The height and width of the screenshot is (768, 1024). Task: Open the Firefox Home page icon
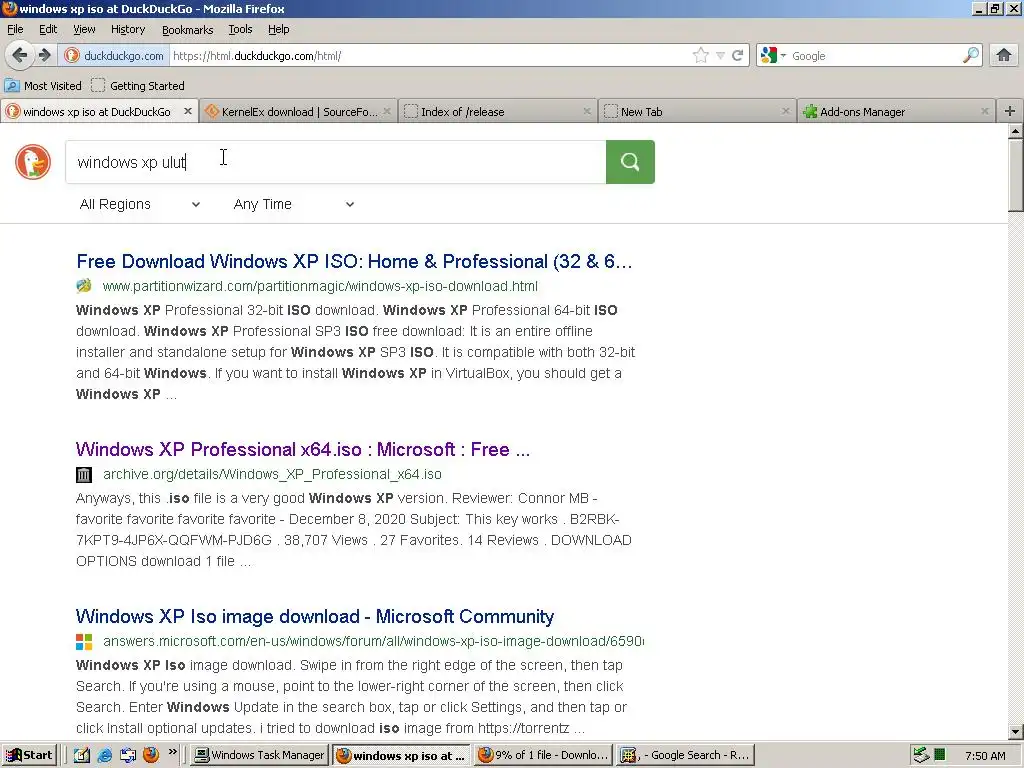1004,56
